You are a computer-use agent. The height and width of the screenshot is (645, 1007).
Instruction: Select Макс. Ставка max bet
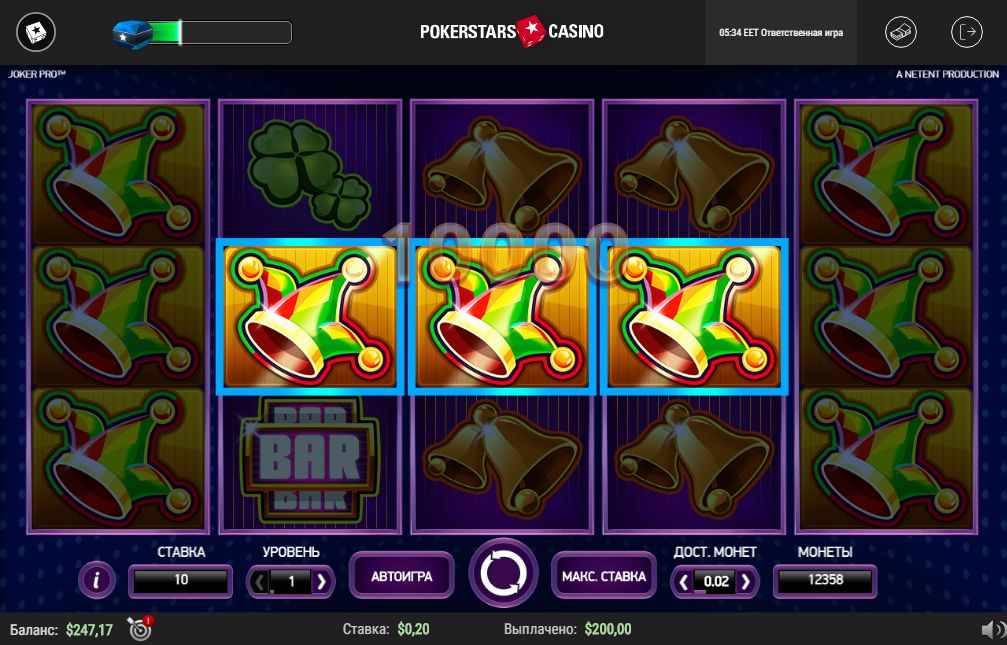pos(604,576)
